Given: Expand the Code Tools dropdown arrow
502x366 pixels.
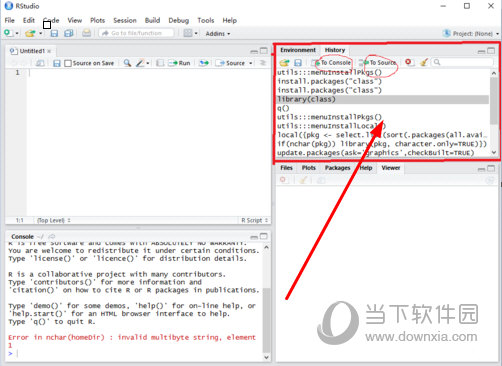Looking at the screenshot, I should [148, 63].
